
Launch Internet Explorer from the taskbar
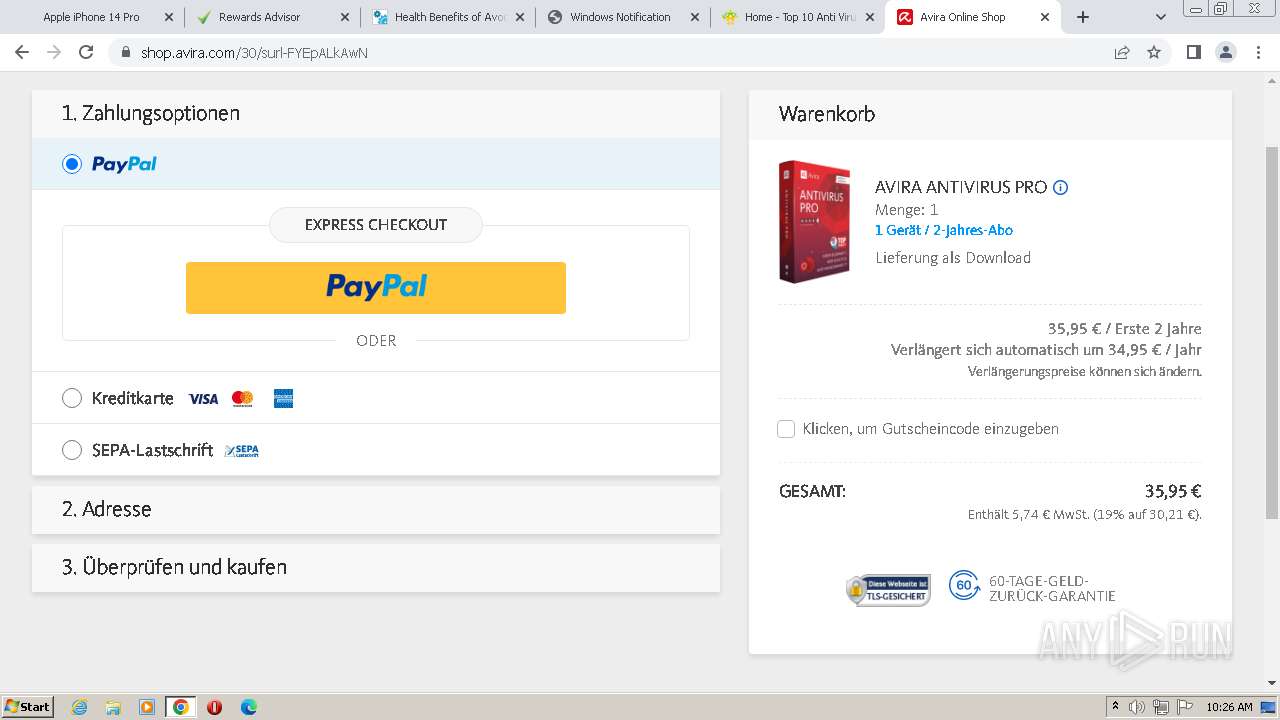[x=80, y=707]
